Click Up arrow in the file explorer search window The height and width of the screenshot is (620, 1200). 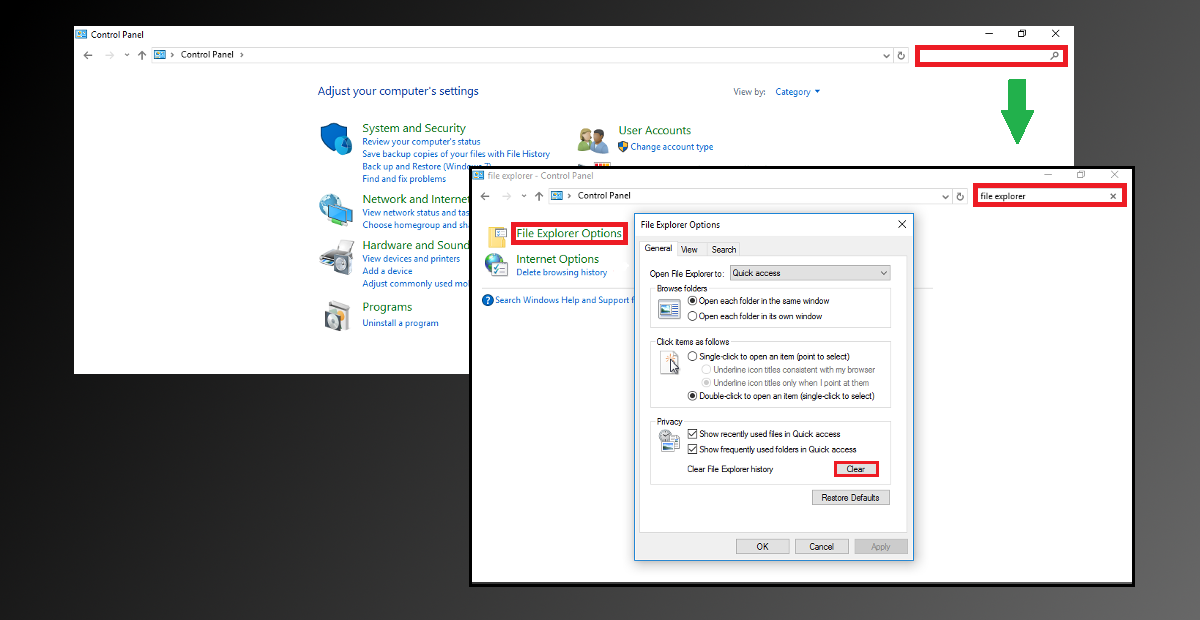(539, 196)
